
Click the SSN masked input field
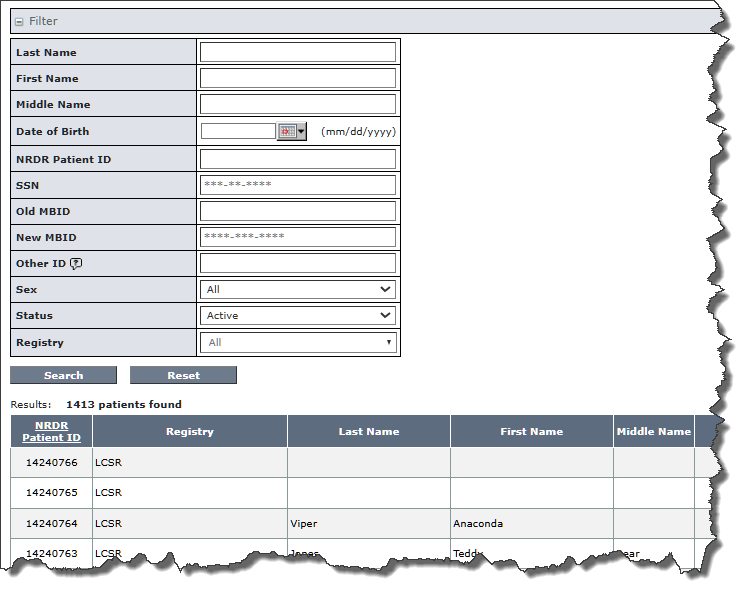click(x=298, y=185)
